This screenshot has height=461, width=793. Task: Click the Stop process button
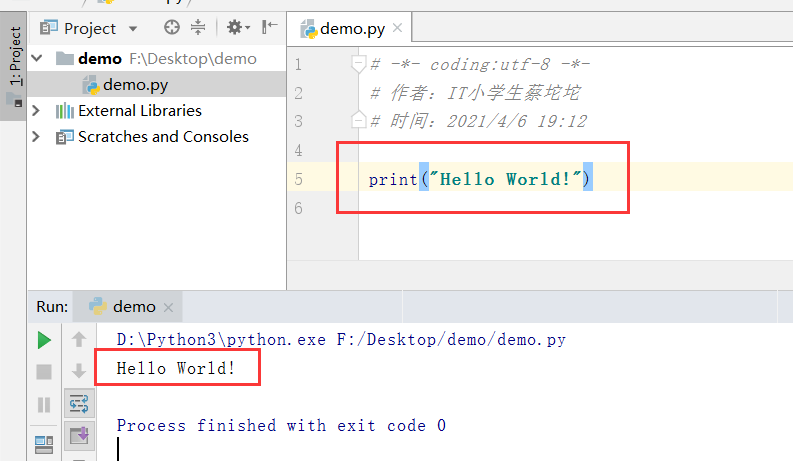tap(44, 372)
